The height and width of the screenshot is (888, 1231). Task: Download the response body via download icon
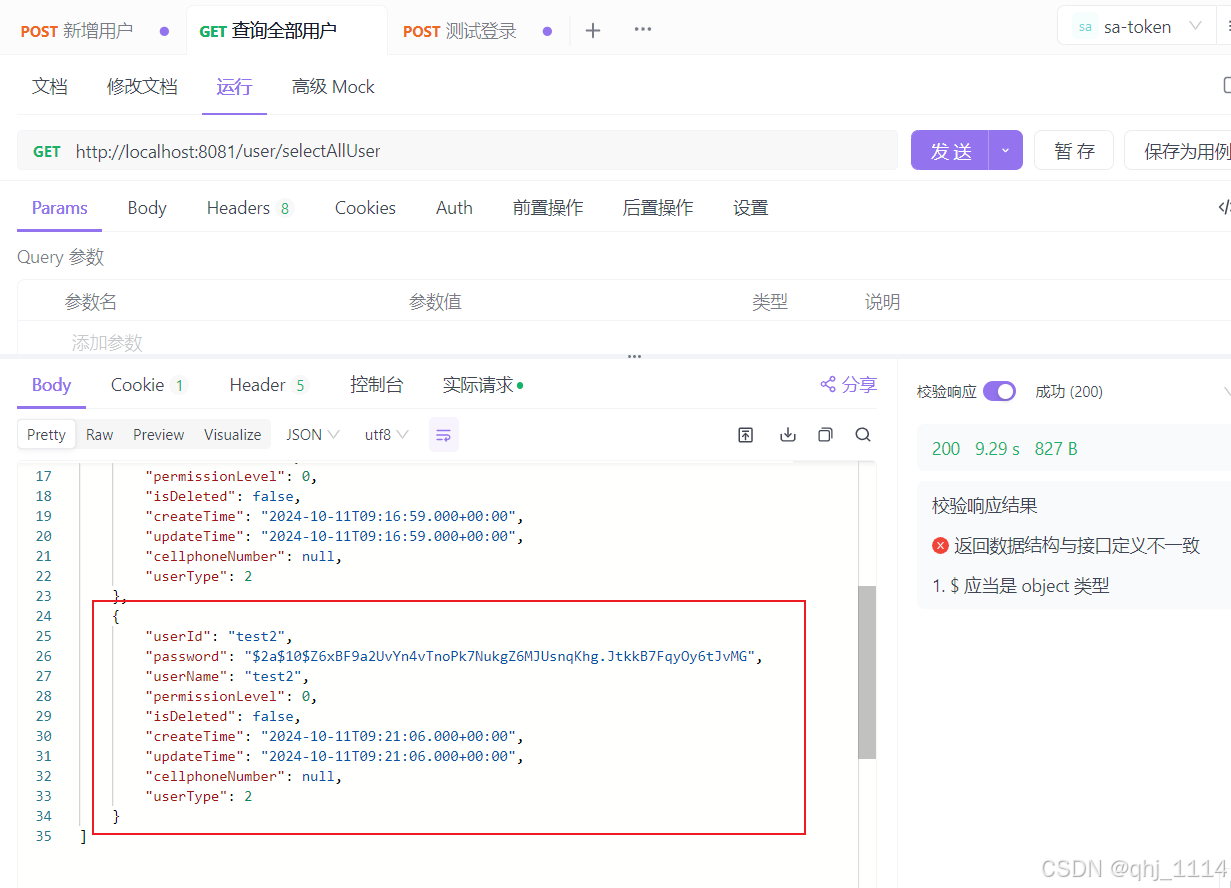click(787, 434)
